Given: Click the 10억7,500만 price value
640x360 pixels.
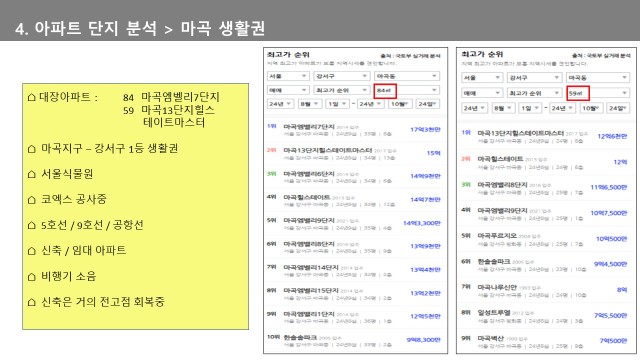Looking at the screenshot, I should coord(609,213).
